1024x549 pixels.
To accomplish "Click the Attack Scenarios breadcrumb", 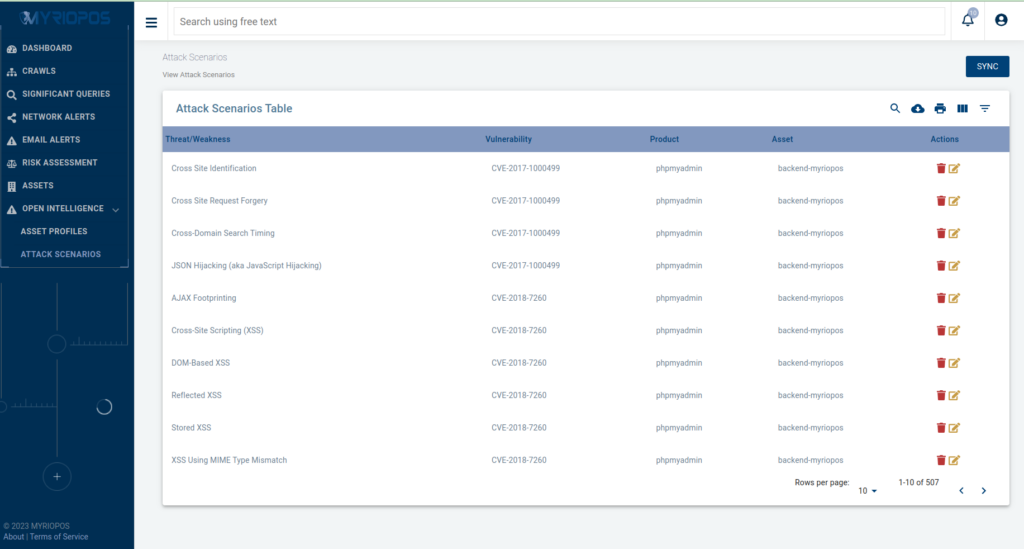I will coord(195,57).
